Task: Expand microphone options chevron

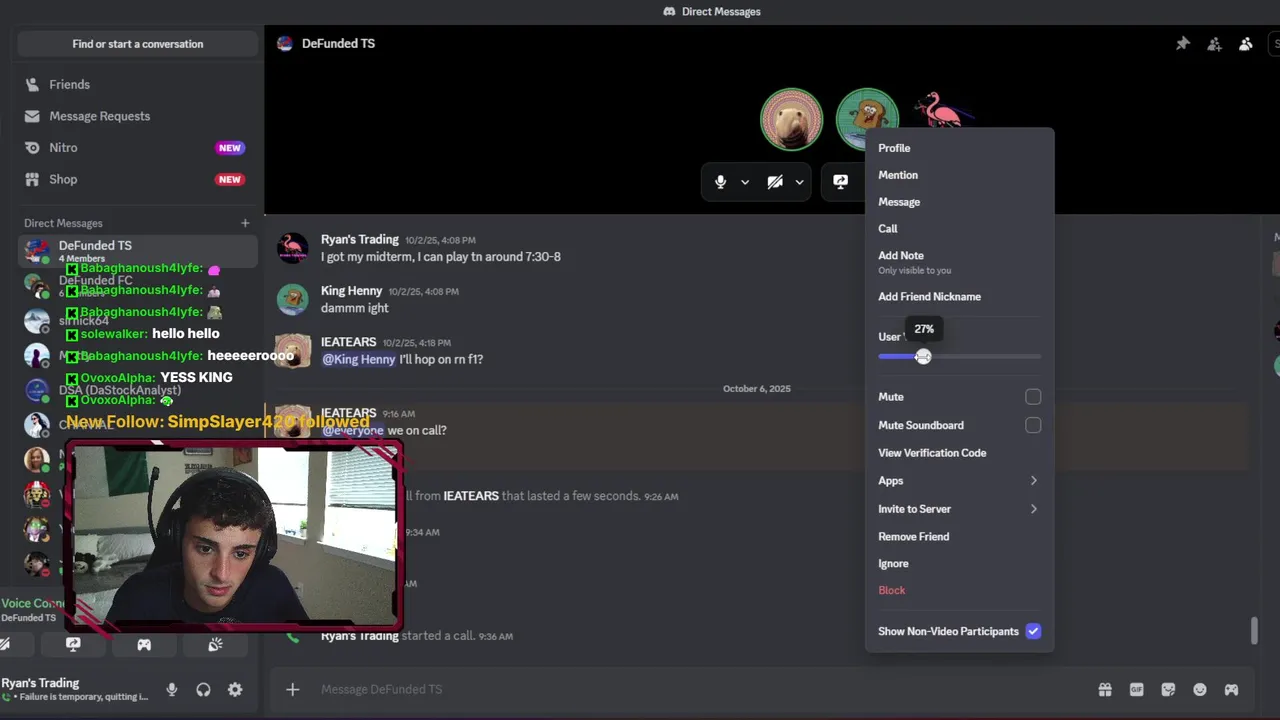Action: (745, 182)
